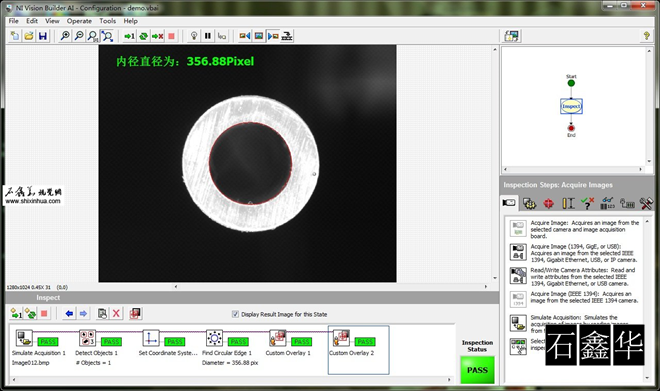Click the Save script toolbar icon
The image size is (660, 391).
pos(43,36)
